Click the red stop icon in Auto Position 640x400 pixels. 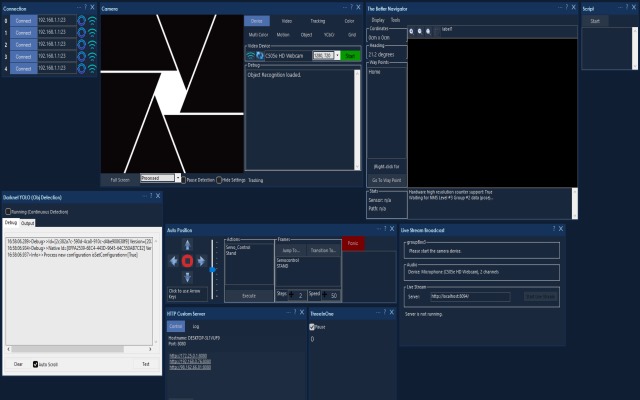187,261
